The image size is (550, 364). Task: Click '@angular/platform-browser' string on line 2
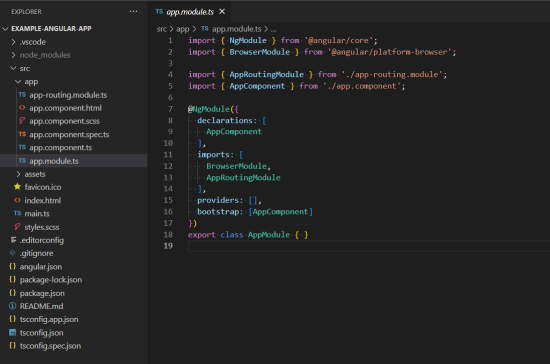[389, 52]
